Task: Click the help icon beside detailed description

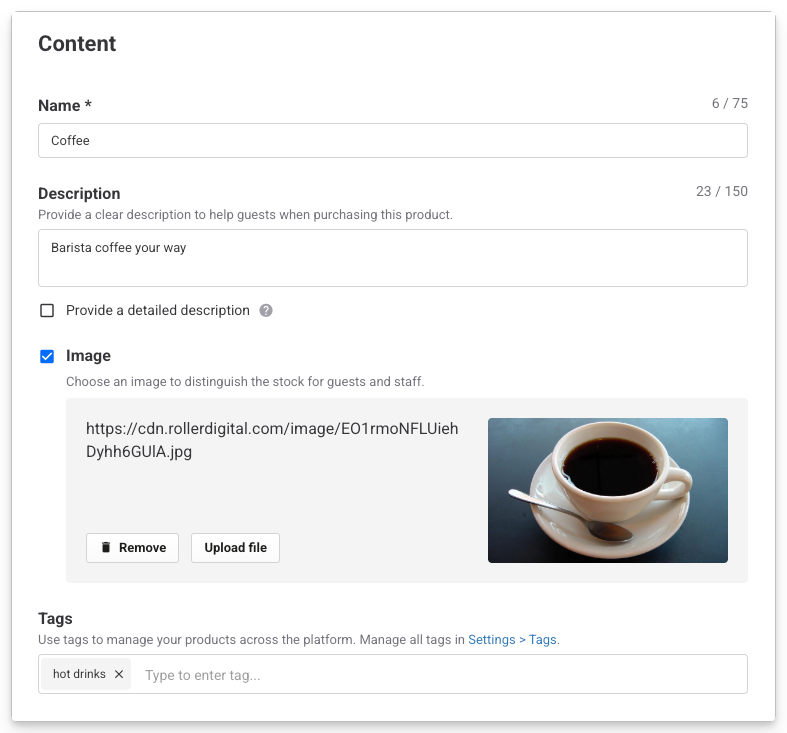Action: tap(266, 310)
